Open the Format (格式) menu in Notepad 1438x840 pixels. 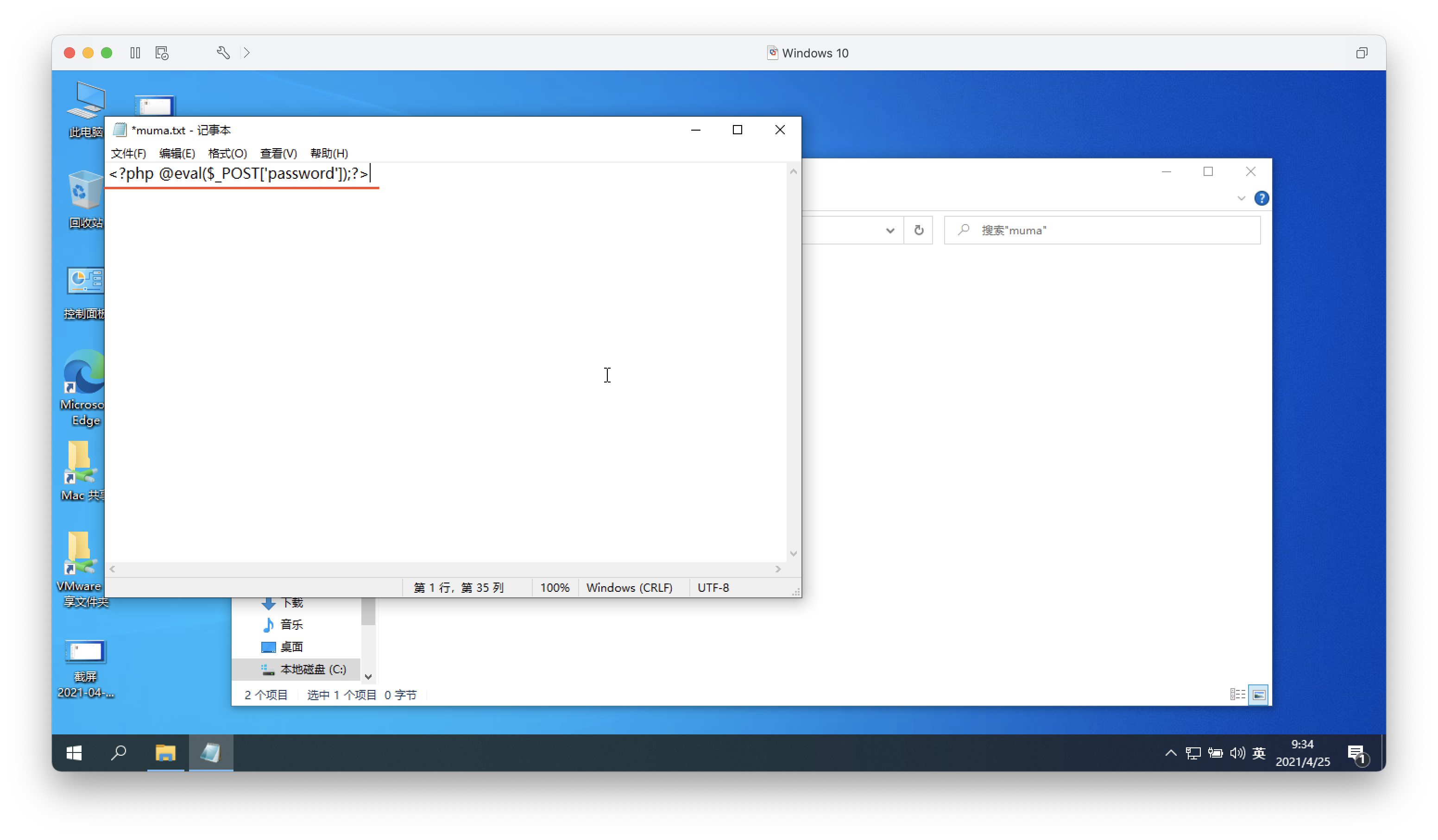[227, 153]
